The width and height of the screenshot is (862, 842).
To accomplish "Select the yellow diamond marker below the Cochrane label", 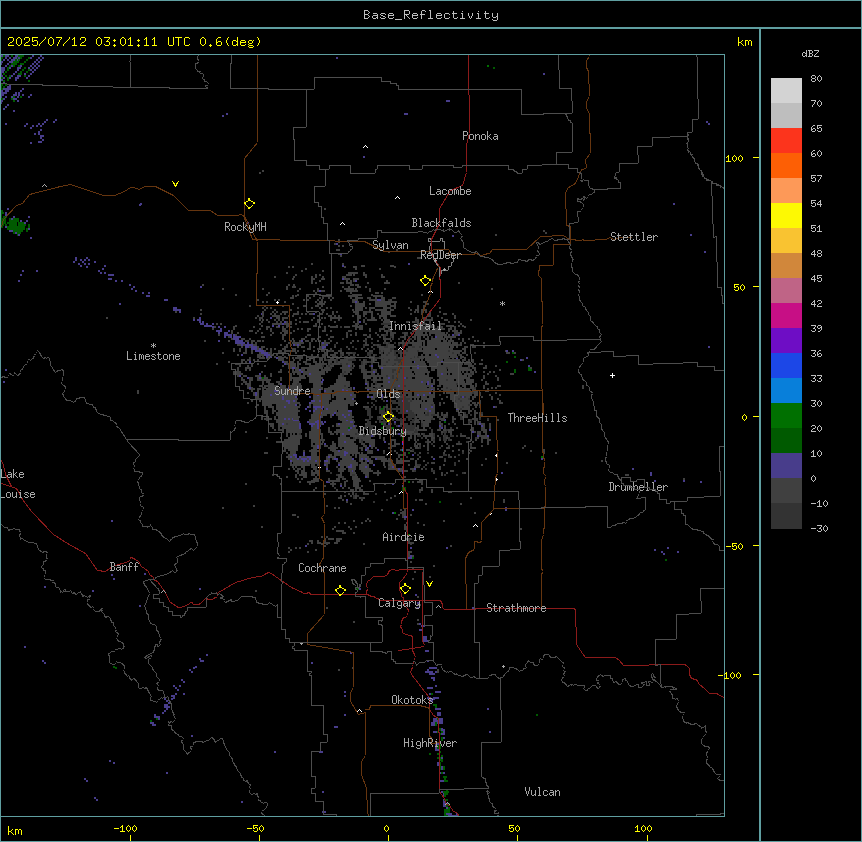I will tap(340, 590).
